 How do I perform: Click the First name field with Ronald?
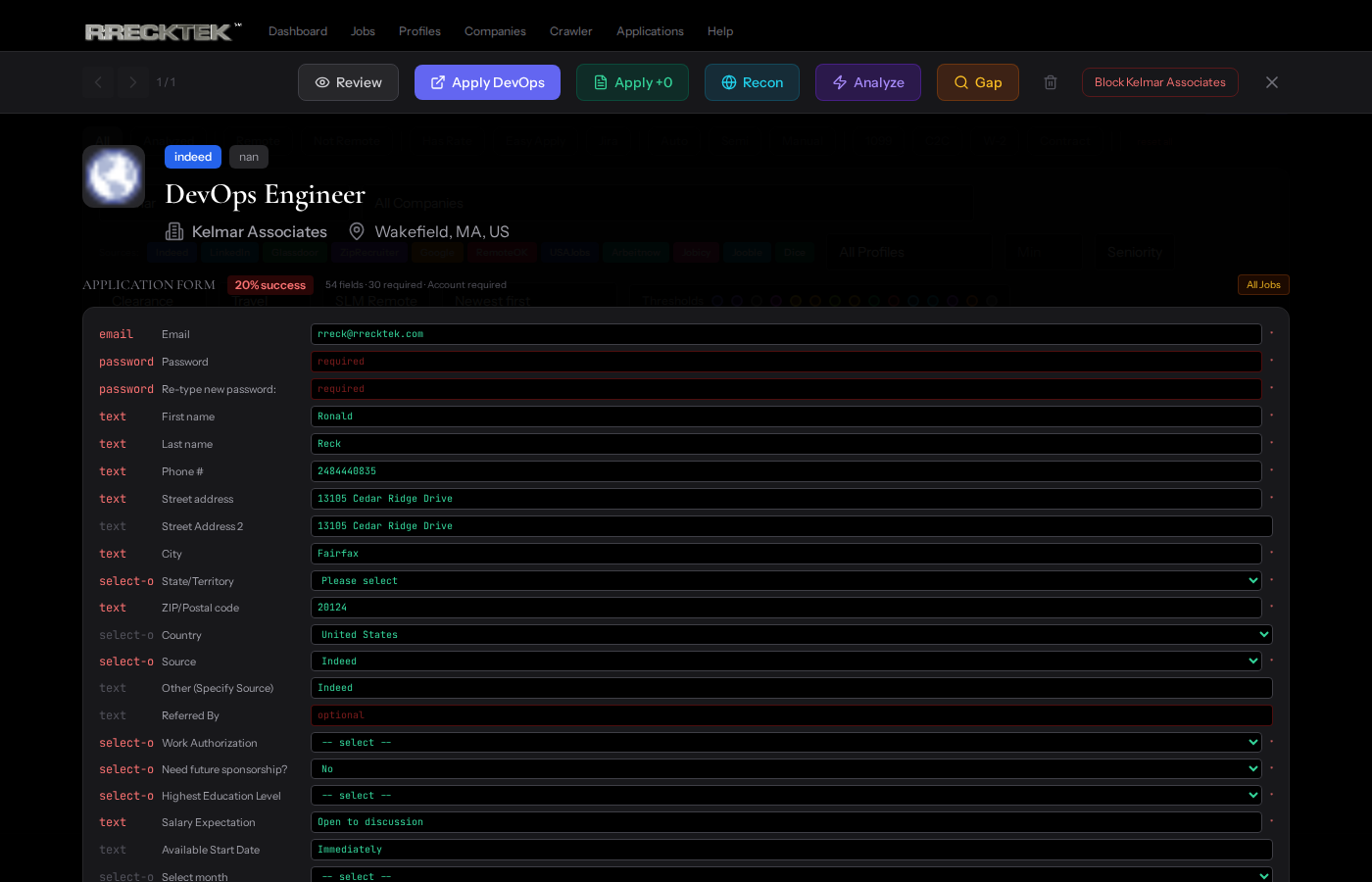(786, 416)
